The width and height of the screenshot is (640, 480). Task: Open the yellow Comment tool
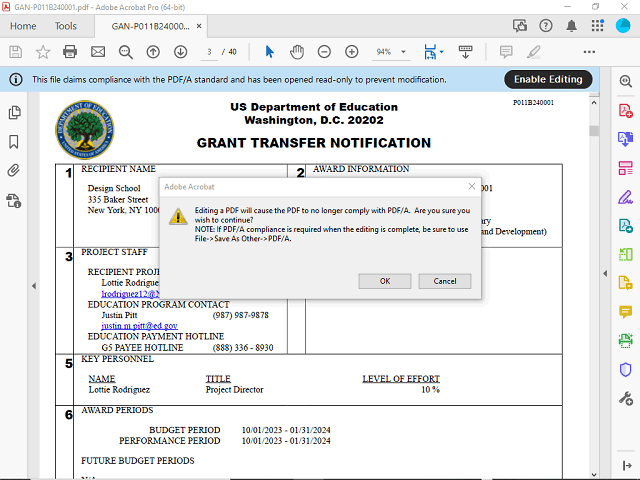click(625, 312)
